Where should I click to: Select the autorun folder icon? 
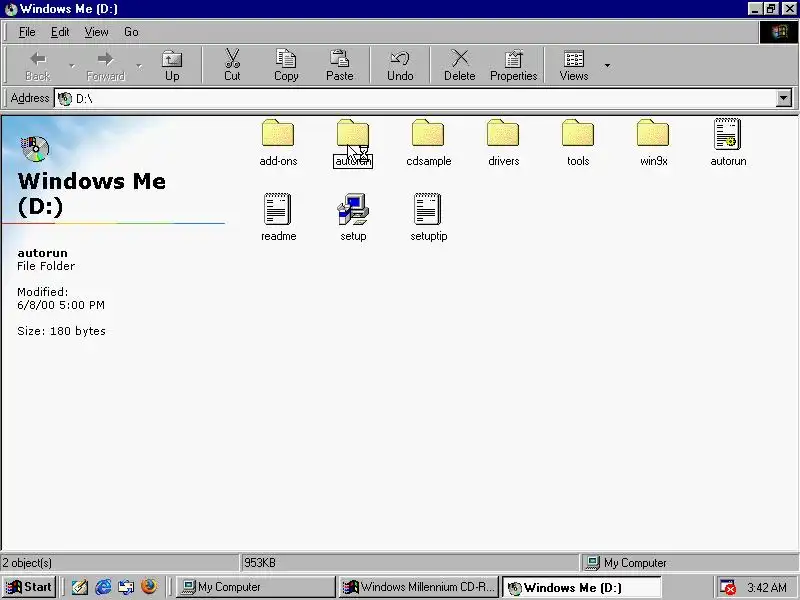[353, 134]
